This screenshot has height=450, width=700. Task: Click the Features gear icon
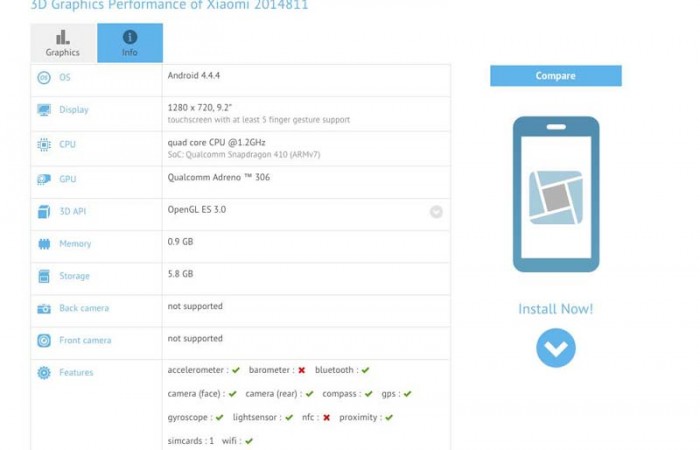pos(44,373)
